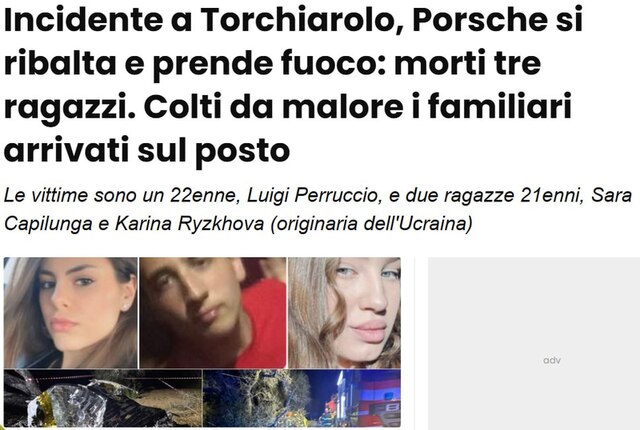The image size is (640, 430).
Task: Click the "adv" label
Action: click(x=552, y=361)
